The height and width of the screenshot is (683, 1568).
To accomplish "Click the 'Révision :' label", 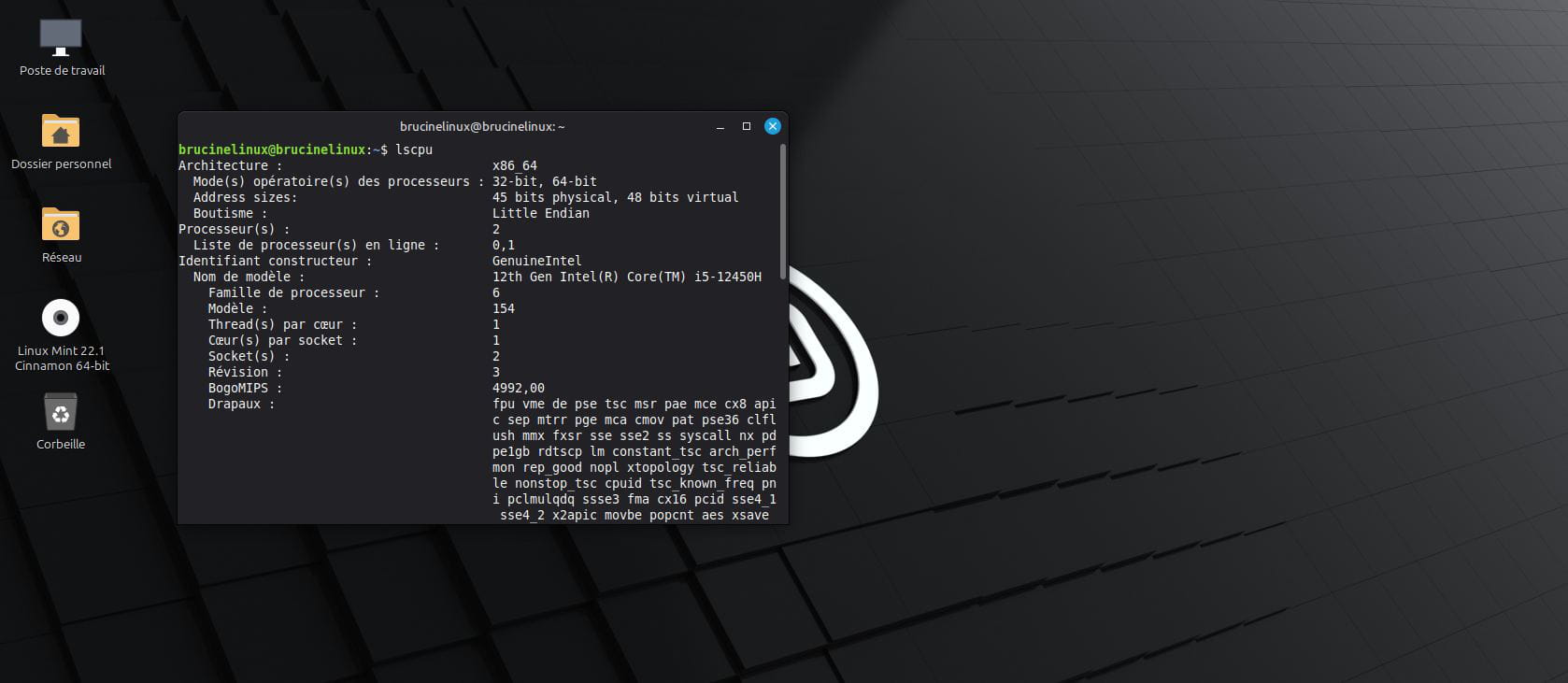I will (x=246, y=372).
